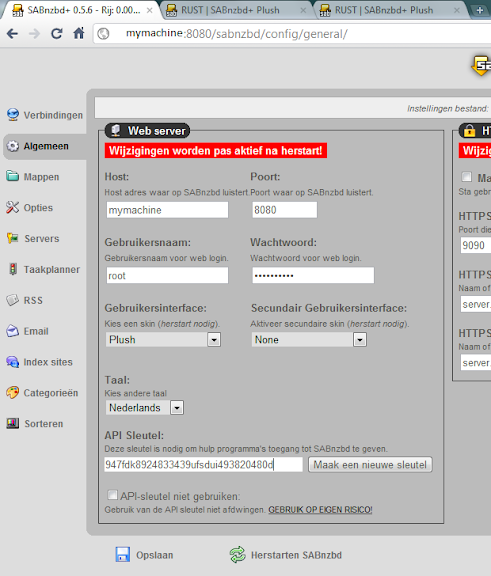Click the HTTPS port field with 9090

point(476,245)
